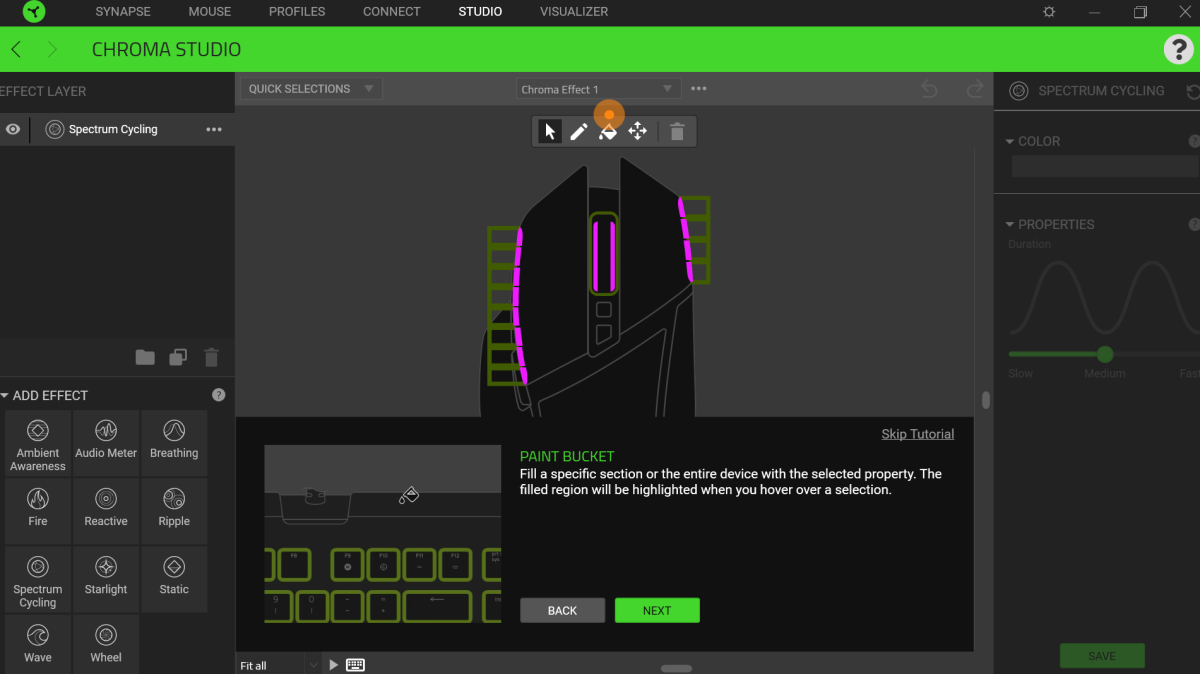Add a Wave effect from Add Effect panel
The width and height of the screenshot is (1200, 674).
(37, 643)
